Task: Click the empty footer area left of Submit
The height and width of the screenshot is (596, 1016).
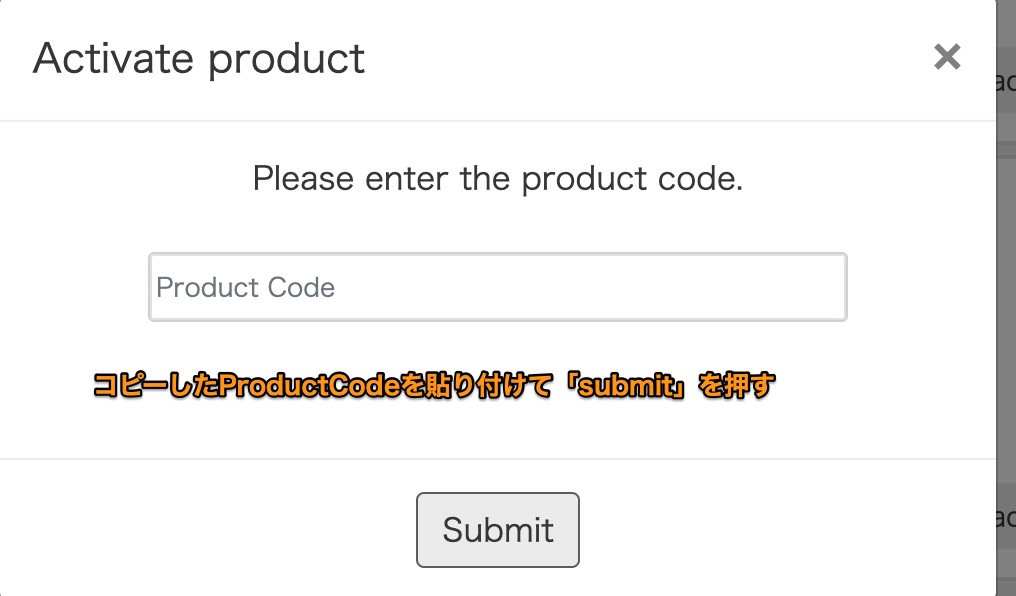Action: point(200,529)
